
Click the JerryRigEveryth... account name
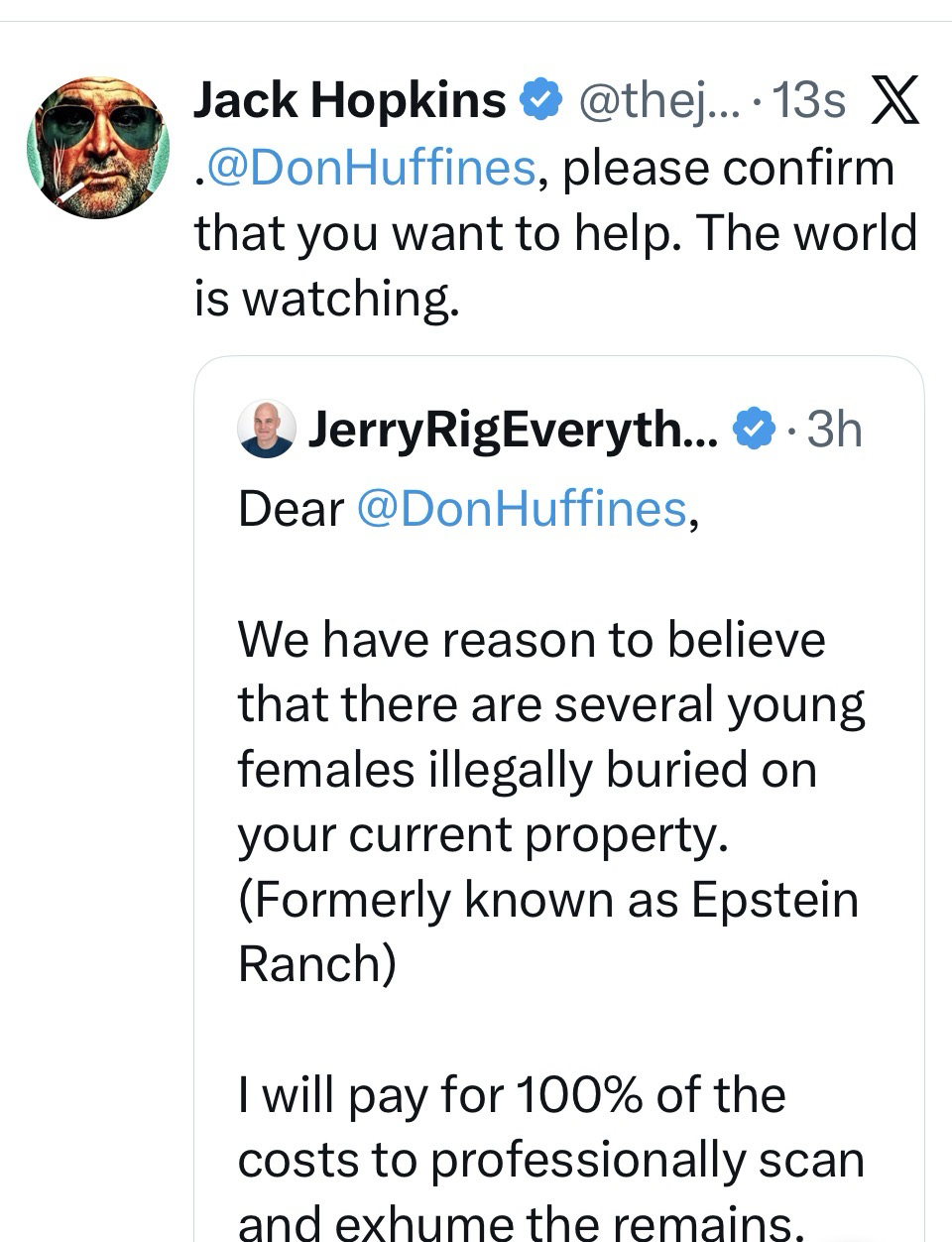[513, 430]
